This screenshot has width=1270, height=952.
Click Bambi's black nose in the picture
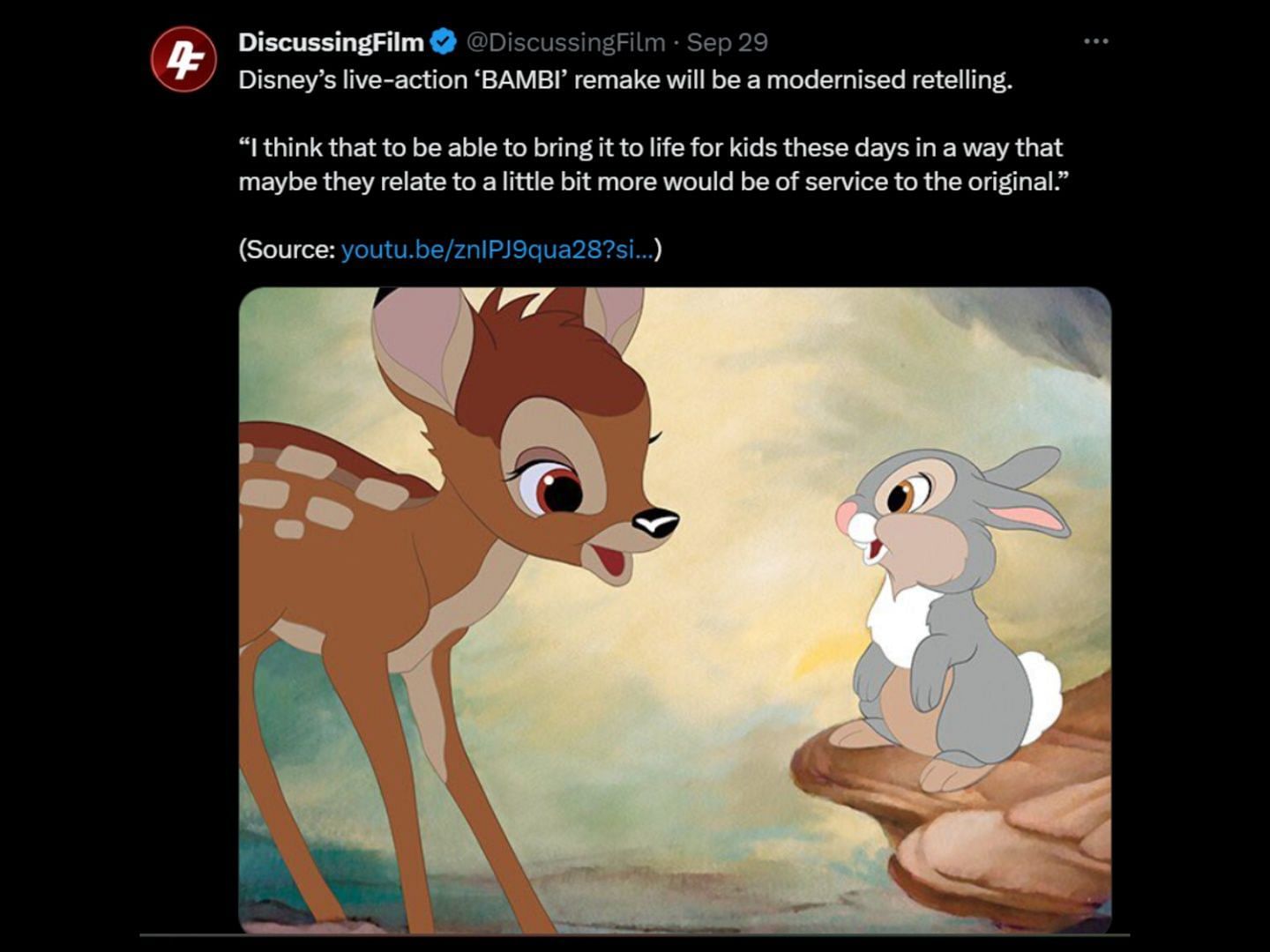click(x=656, y=523)
